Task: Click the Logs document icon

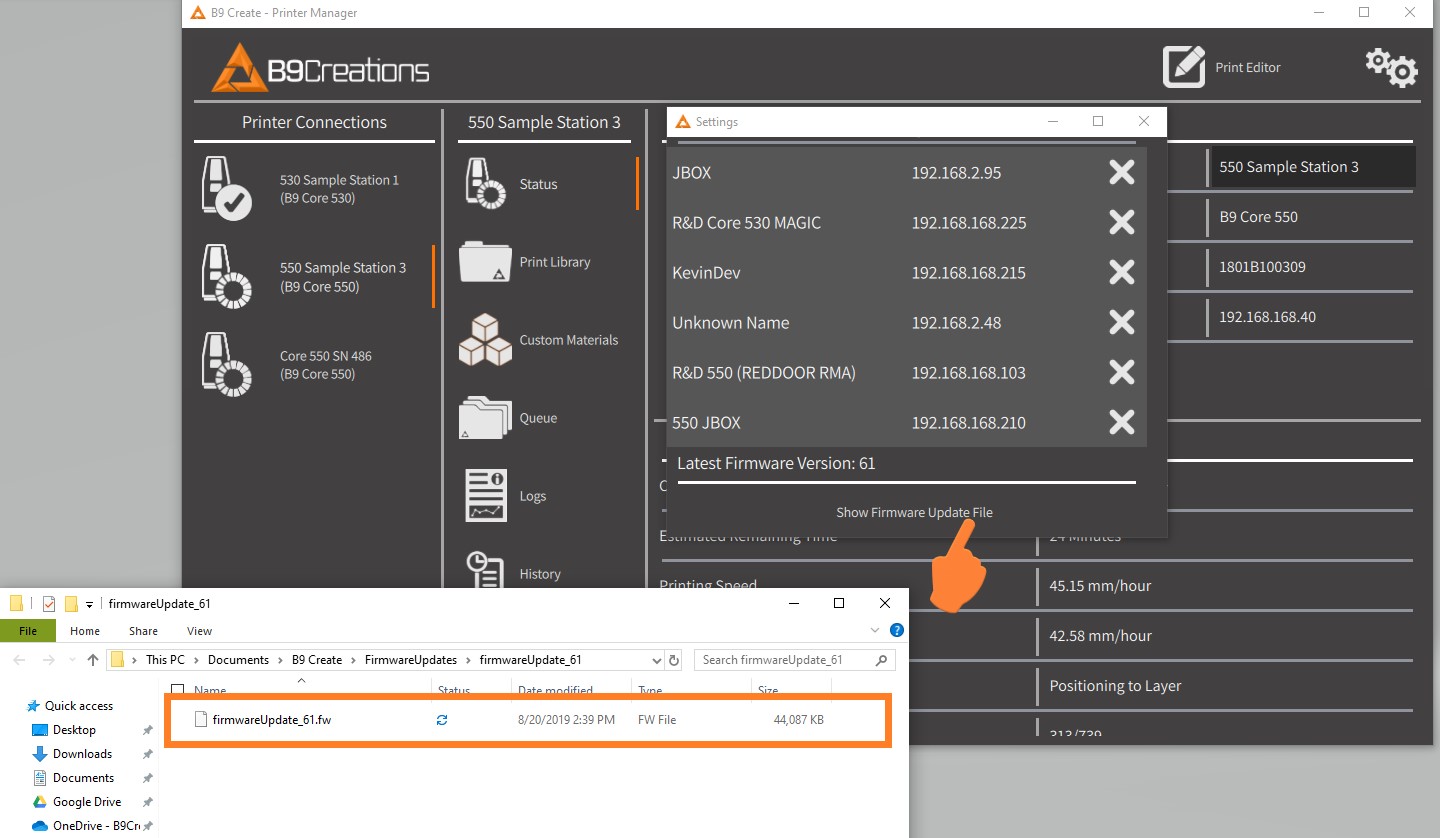Action: click(486, 496)
